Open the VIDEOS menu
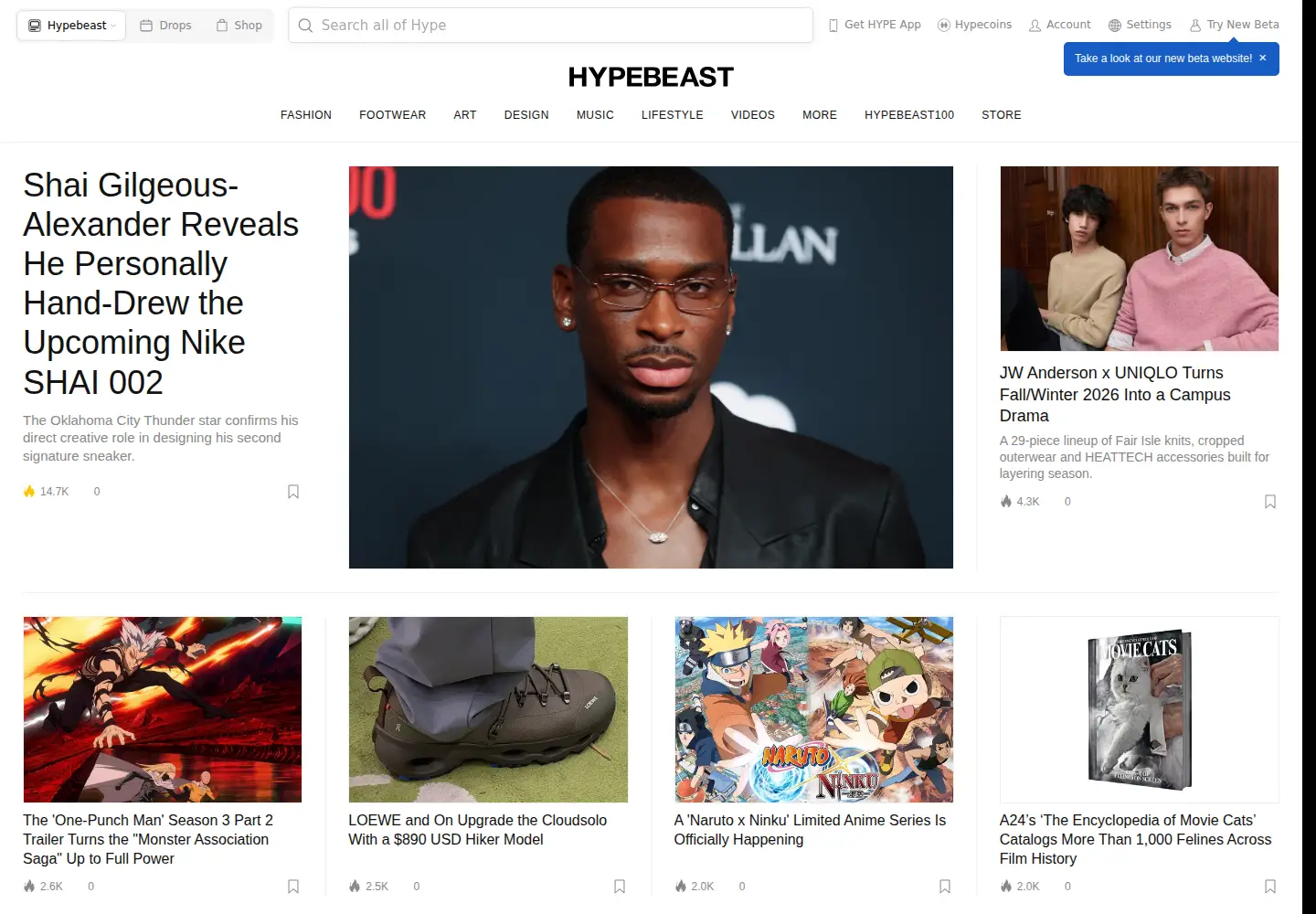The image size is (1316, 914). 753,115
